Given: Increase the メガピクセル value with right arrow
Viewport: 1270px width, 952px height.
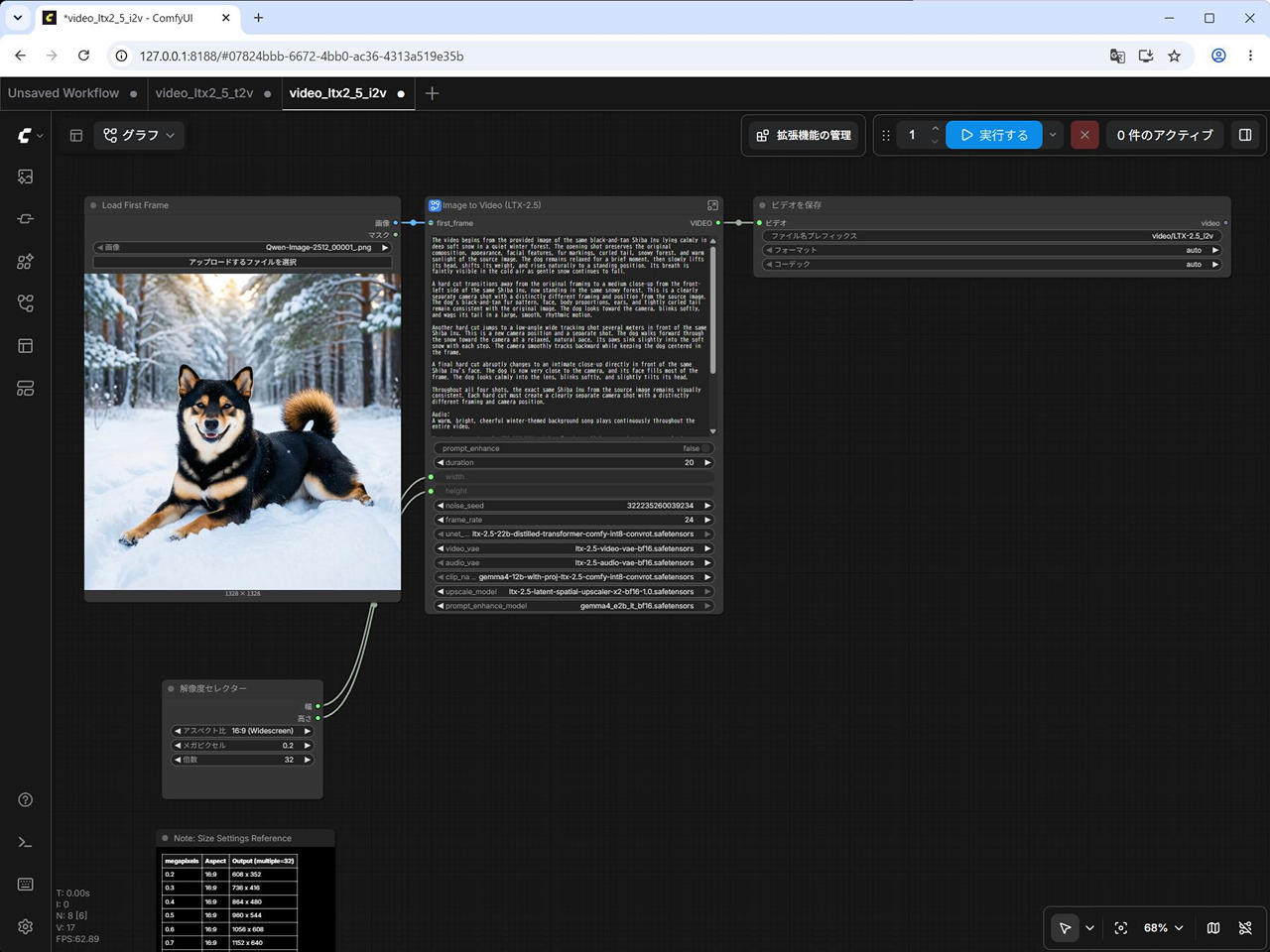Looking at the screenshot, I should click(x=308, y=745).
